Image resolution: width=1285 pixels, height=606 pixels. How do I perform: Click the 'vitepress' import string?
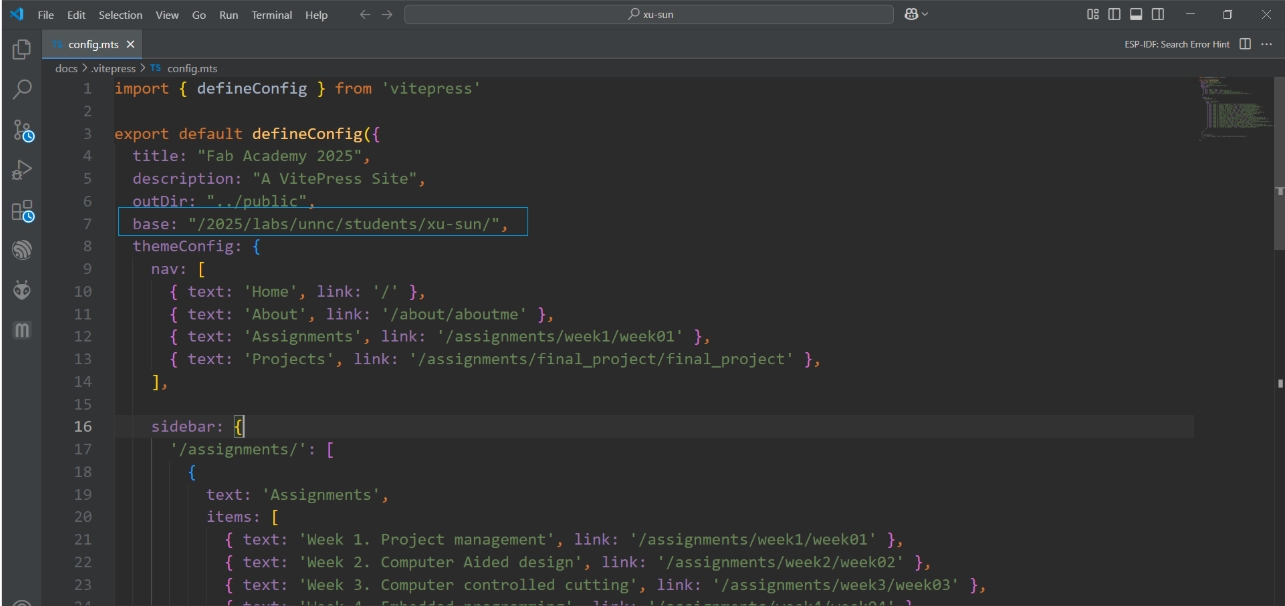pyautogui.click(x=431, y=88)
